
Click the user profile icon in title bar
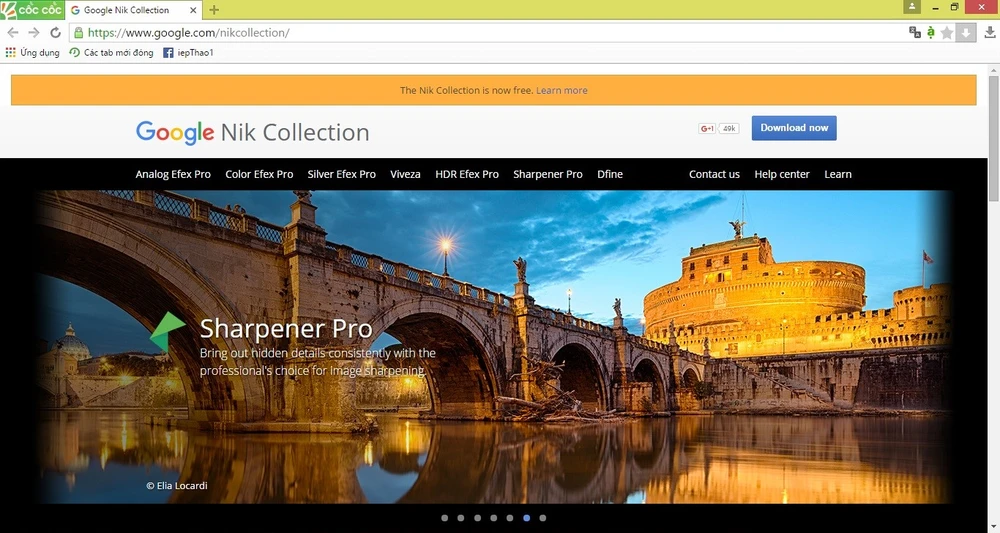click(911, 7)
